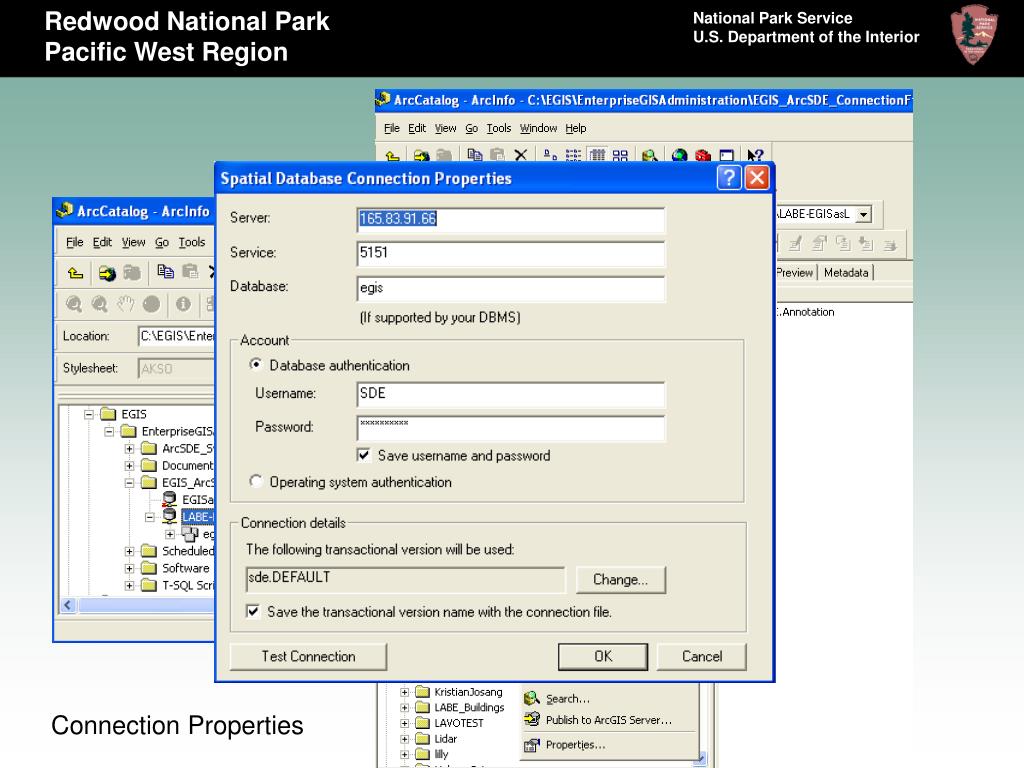Click Disconnect Folder icon in left ArcCatalog window
This screenshot has width=1024, height=768.
pyautogui.click(x=132, y=272)
